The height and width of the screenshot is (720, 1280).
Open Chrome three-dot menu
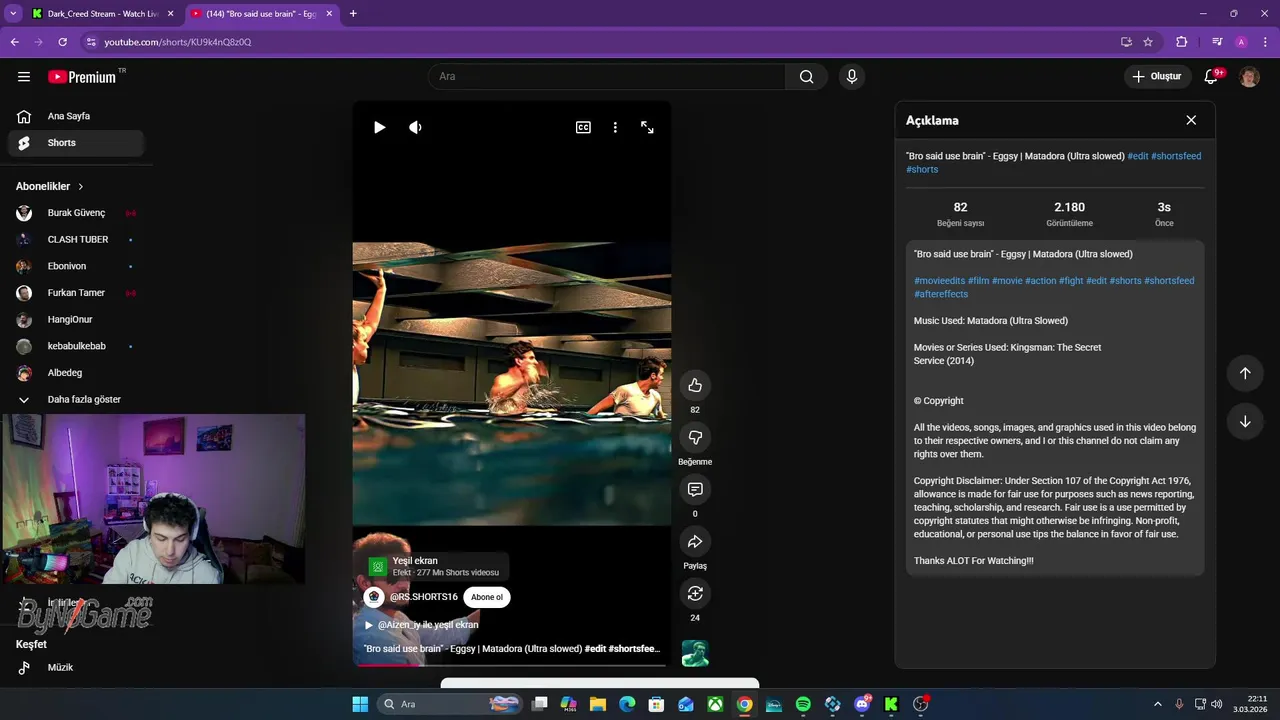tap(1265, 42)
